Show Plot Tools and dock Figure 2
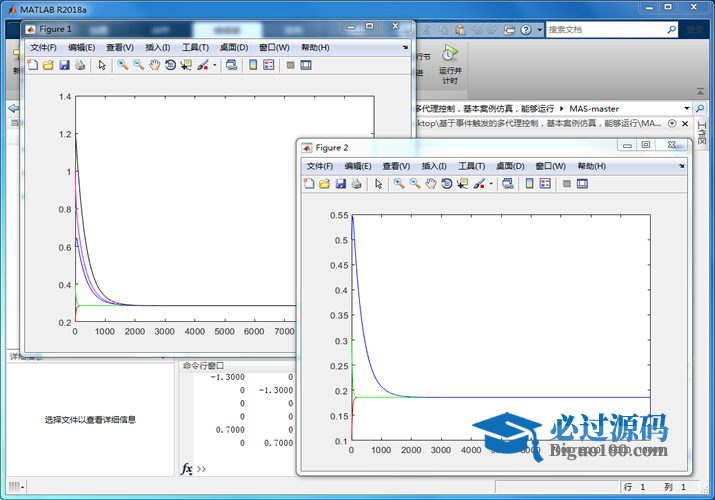Screen dimensions: 715x500 point(582,184)
